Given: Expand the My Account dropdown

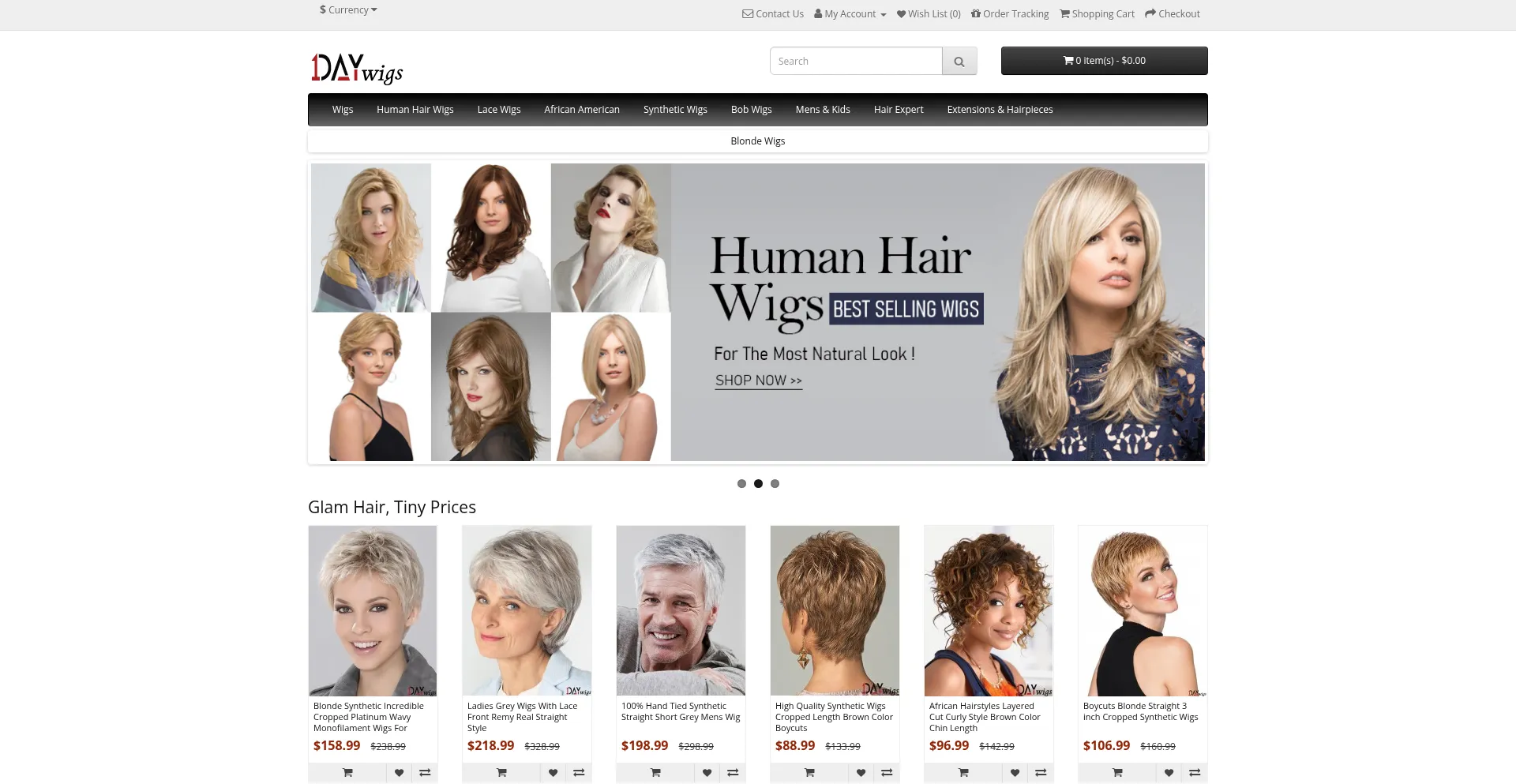Looking at the screenshot, I should (x=850, y=14).
